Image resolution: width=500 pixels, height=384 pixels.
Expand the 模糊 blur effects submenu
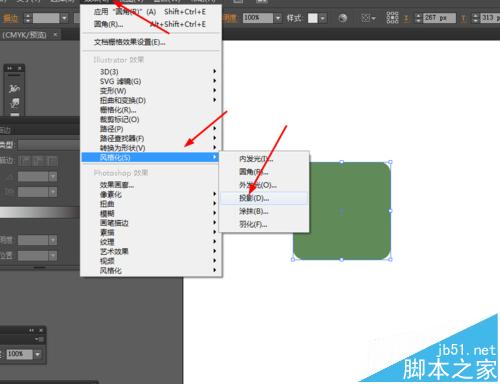[x=150, y=213]
